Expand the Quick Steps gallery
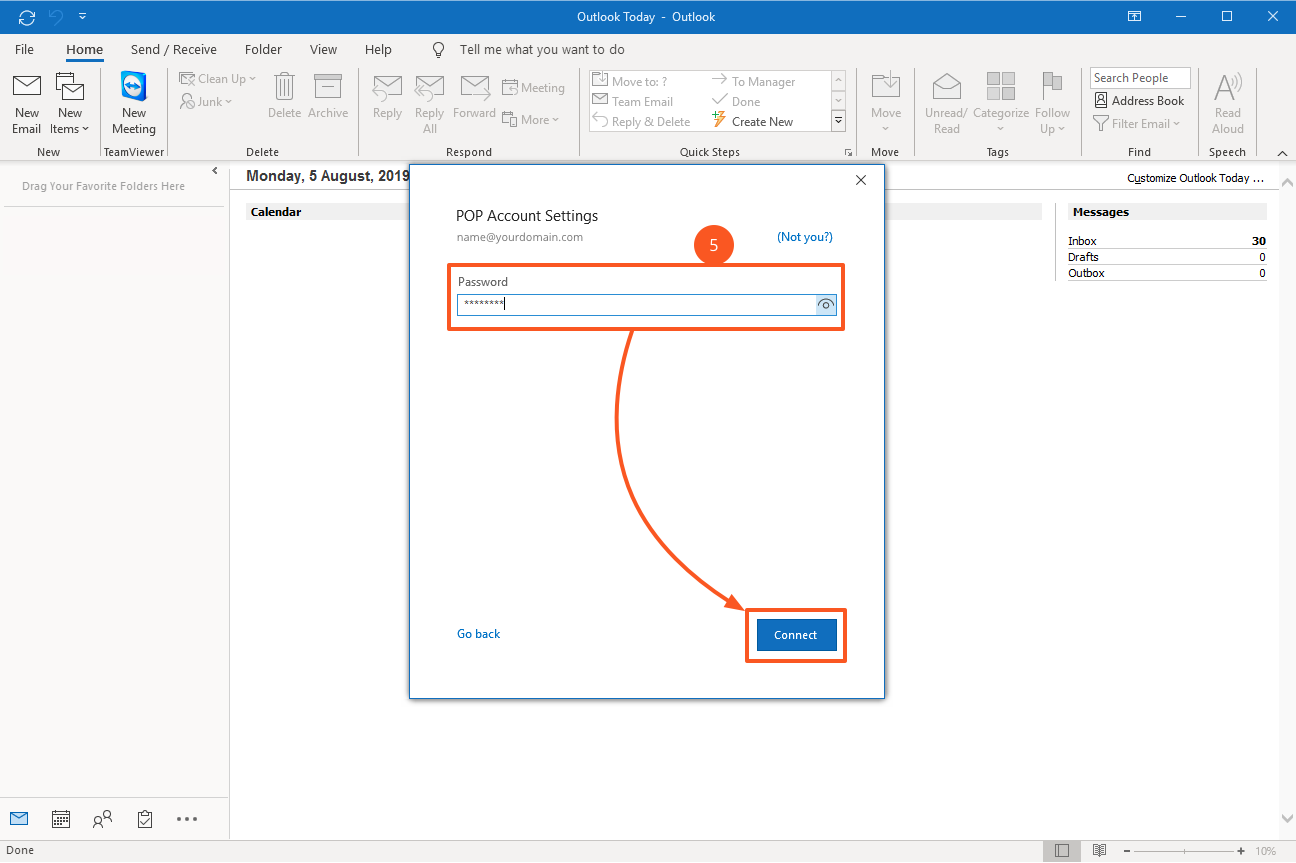Screen dimensions: 1296x863 (x=839, y=121)
